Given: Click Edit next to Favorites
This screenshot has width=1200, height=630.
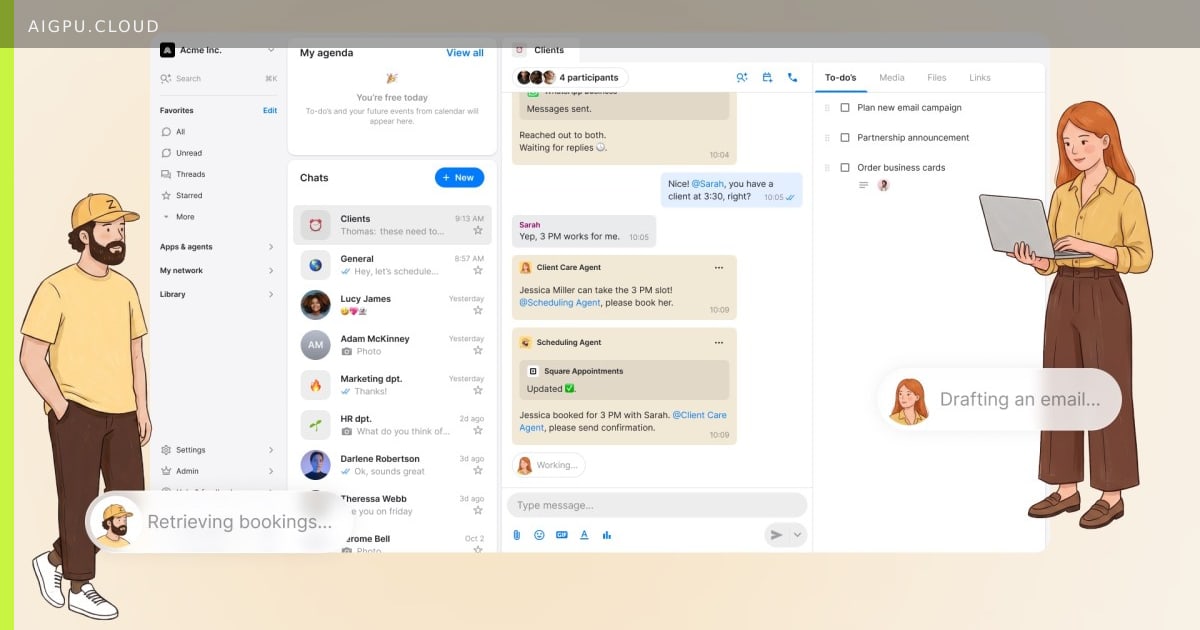Looking at the screenshot, I should tap(270, 111).
